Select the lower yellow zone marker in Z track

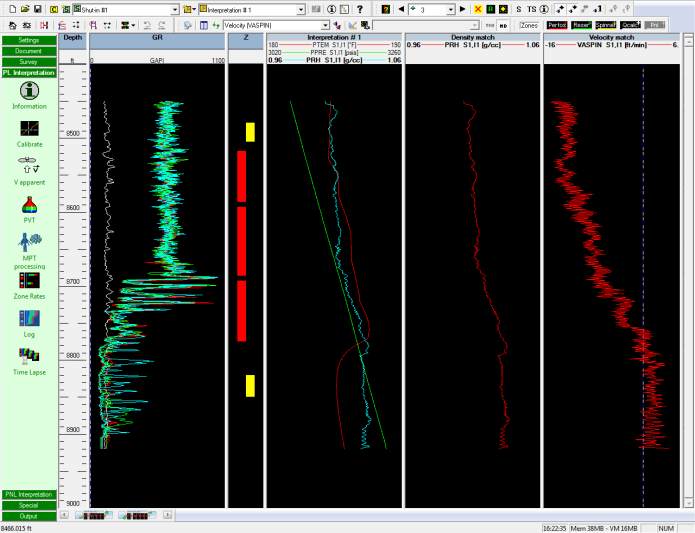point(250,385)
